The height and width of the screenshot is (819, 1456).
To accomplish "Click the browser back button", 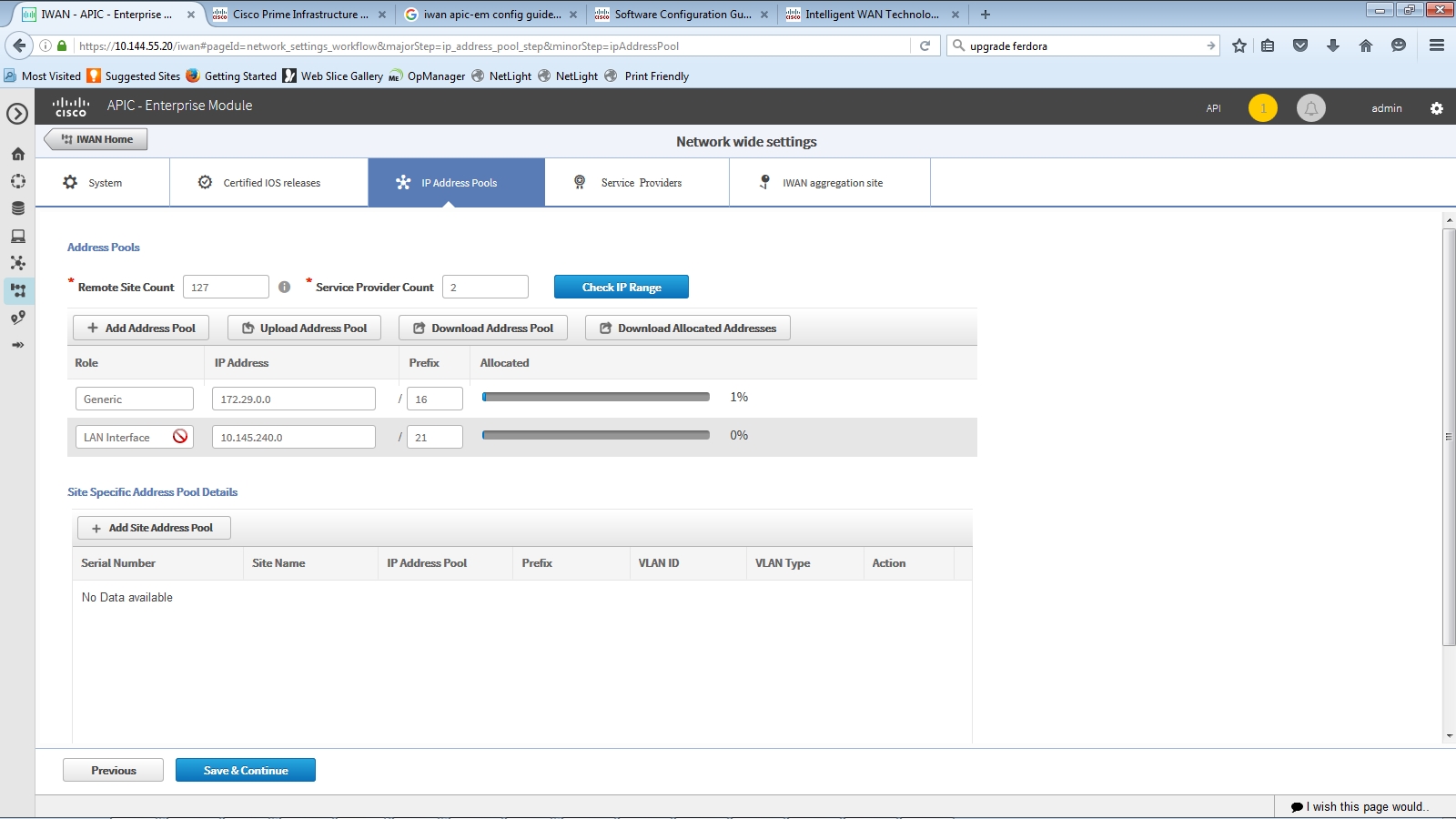I will [x=20, y=45].
